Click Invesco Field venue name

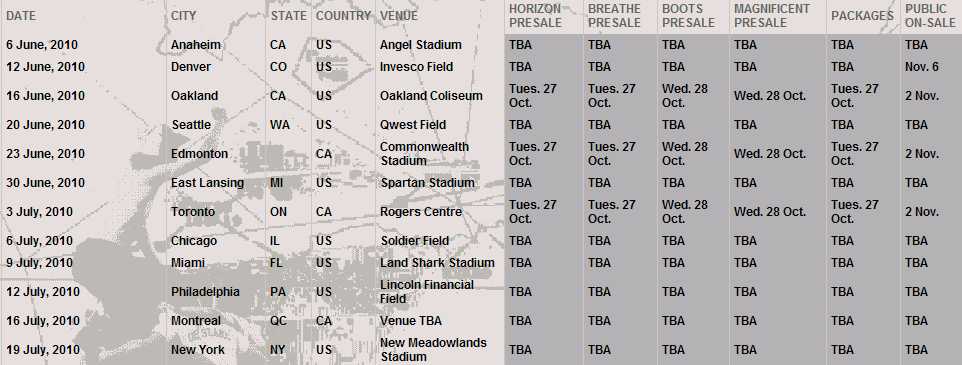pos(417,66)
